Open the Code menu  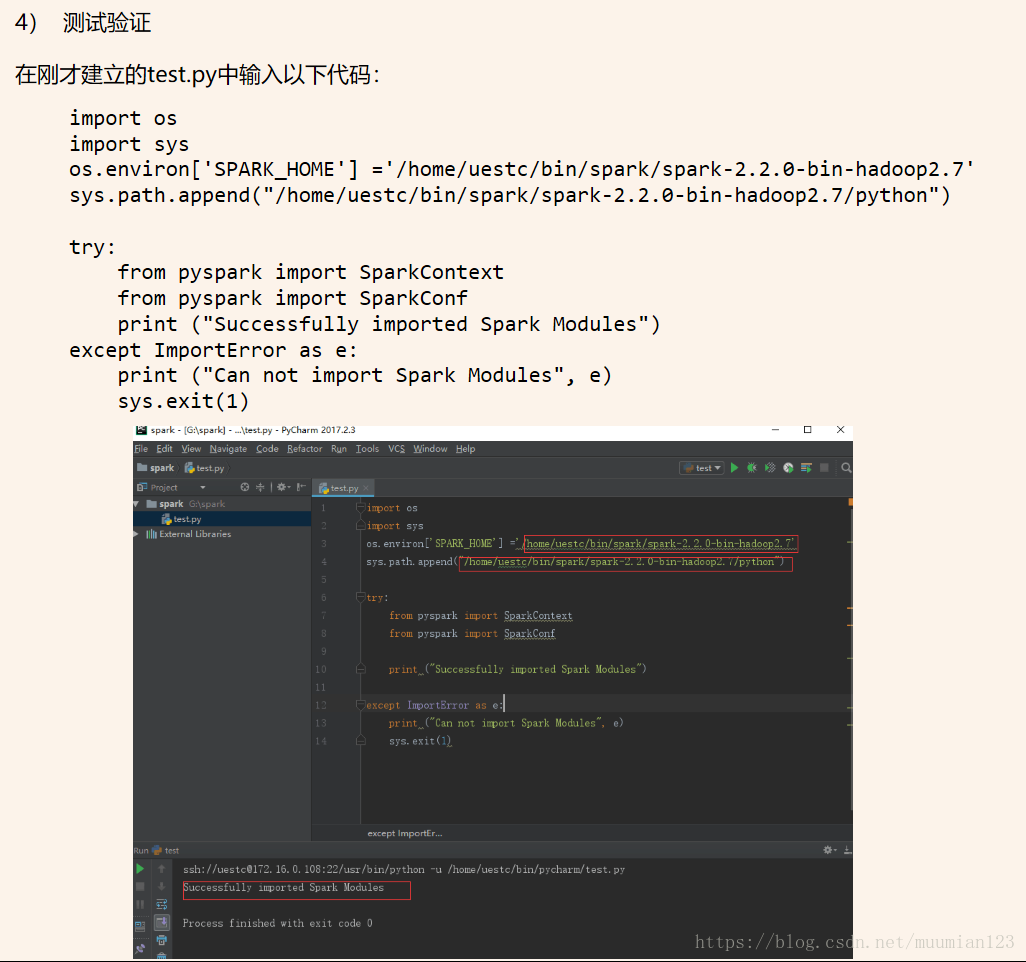(x=267, y=449)
